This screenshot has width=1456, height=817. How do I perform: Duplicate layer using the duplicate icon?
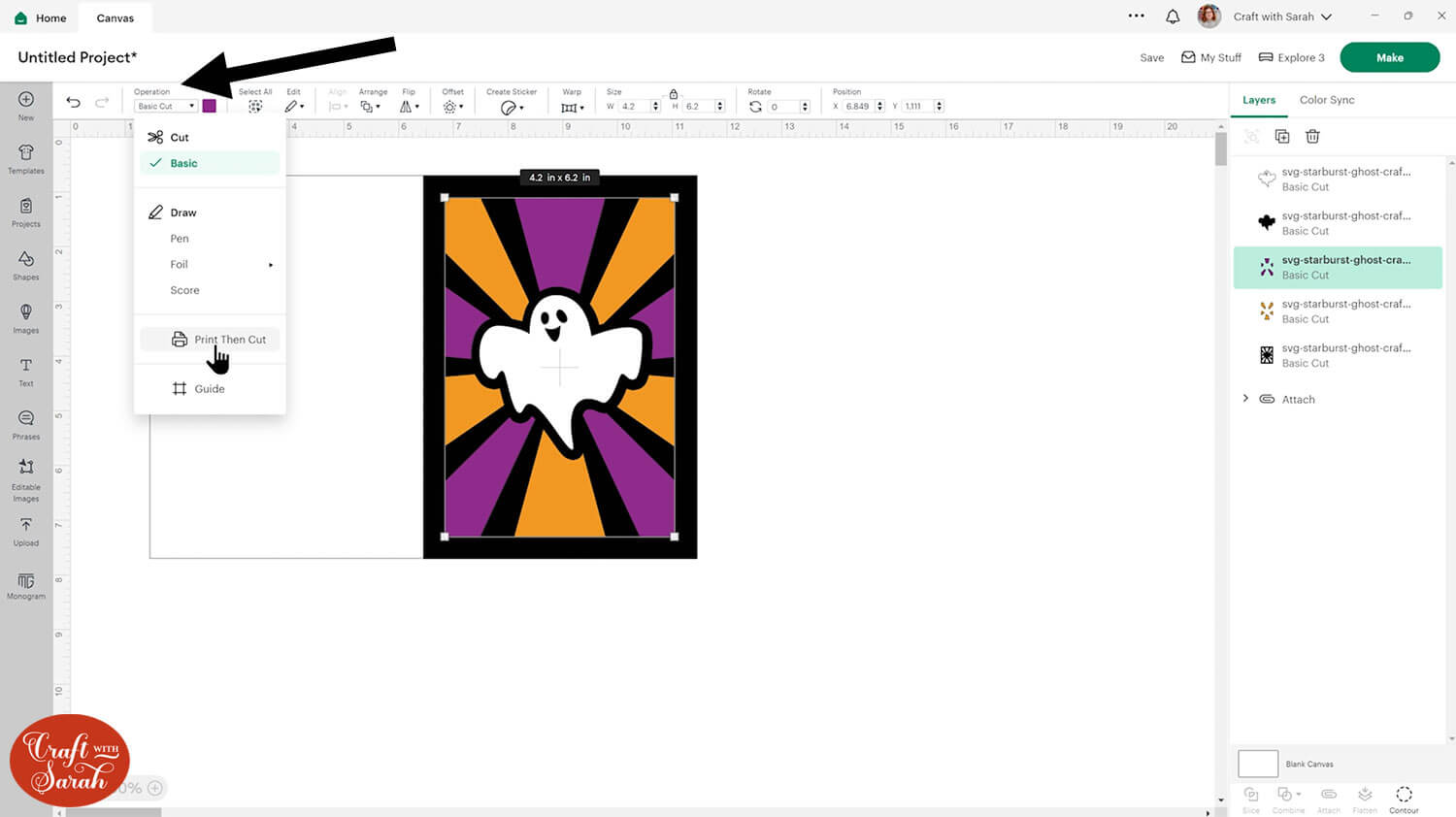coord(1281,137)
